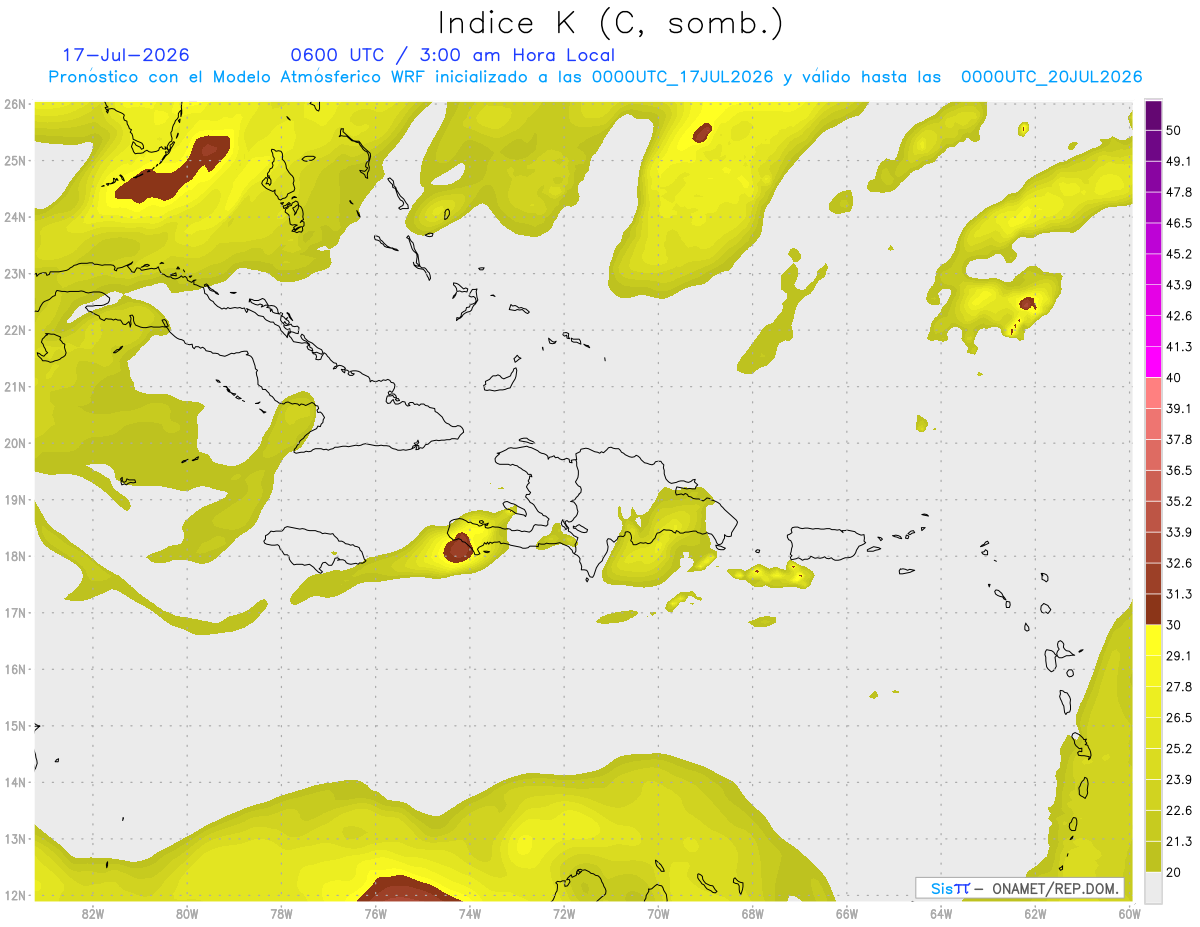
Task: Click the '82W' longitude label
Action: point(93,914)
